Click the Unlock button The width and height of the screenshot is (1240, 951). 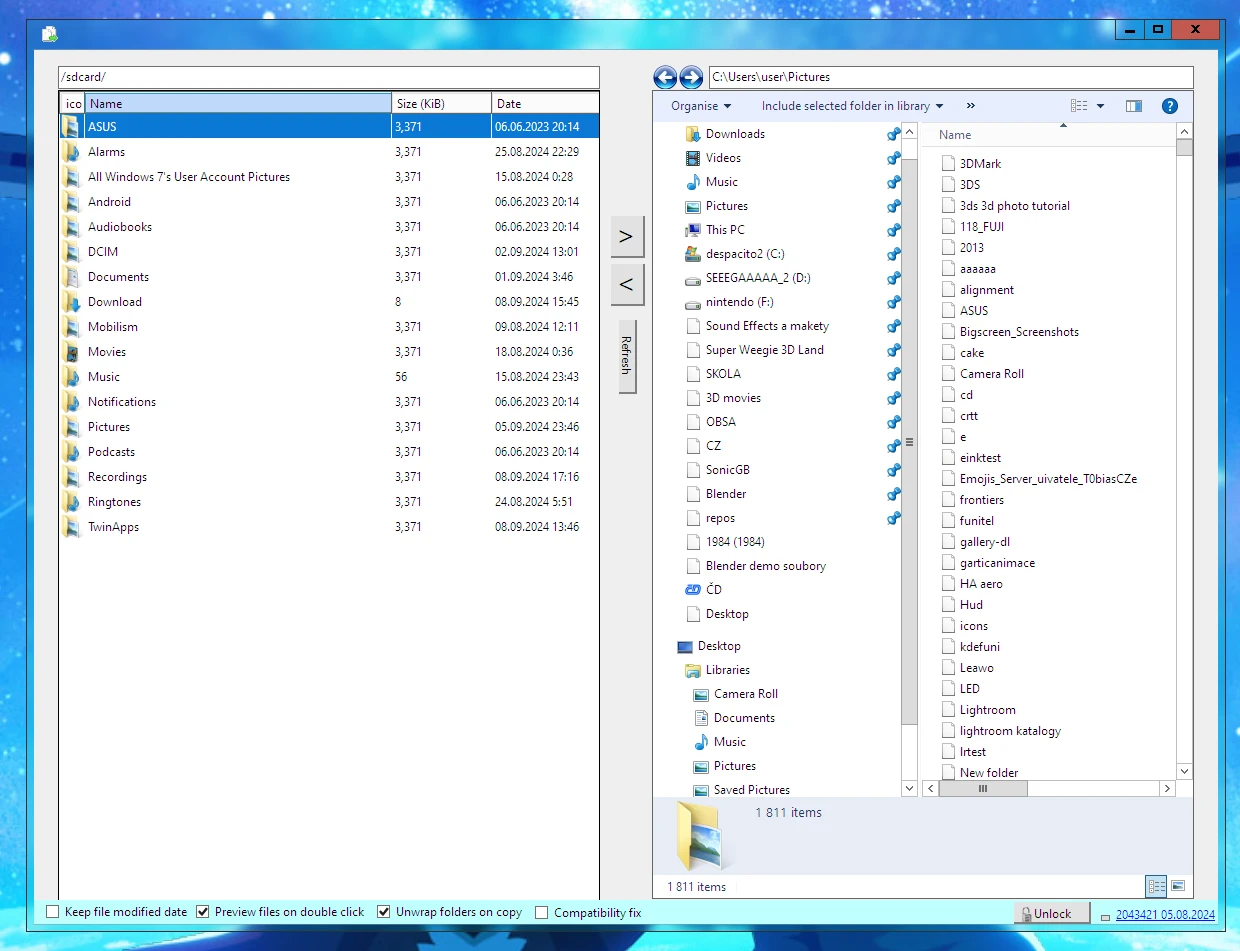[1051, 913]
